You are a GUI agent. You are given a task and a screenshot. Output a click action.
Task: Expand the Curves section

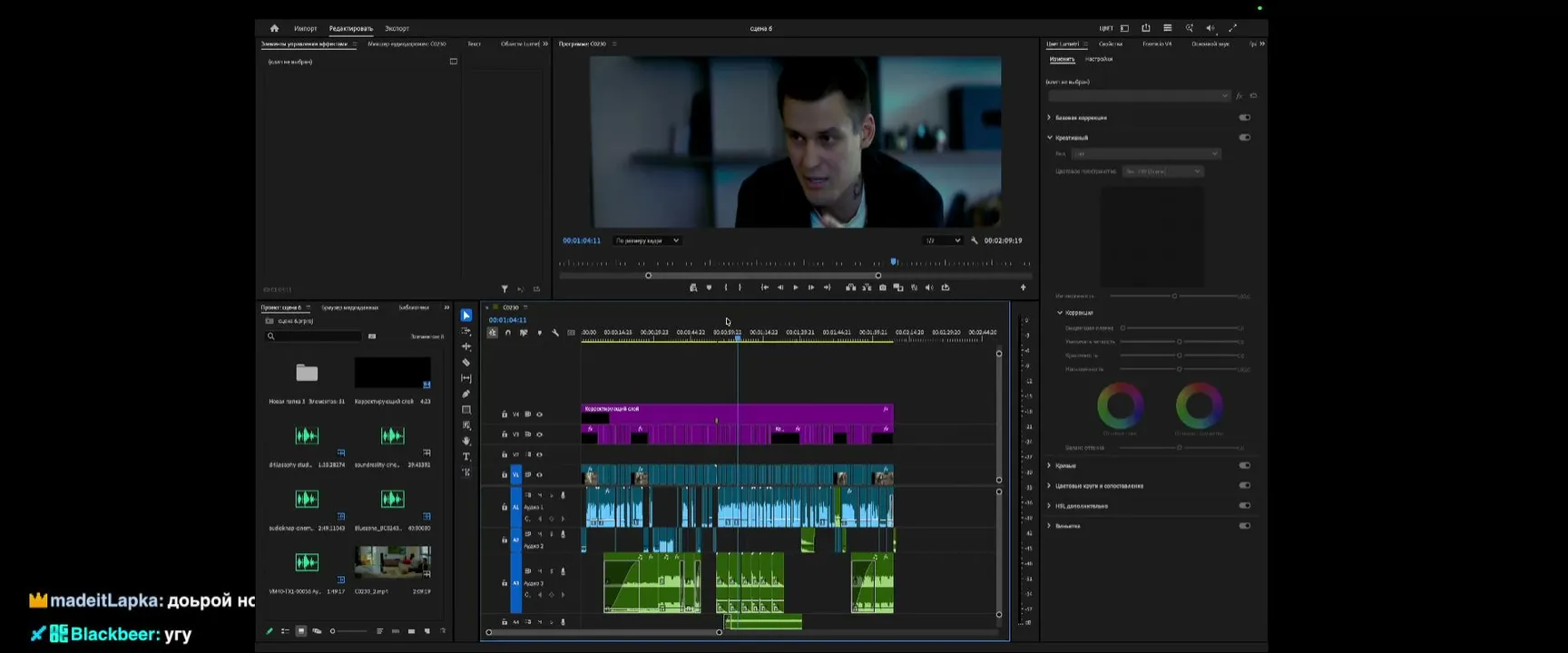pyautogui.click(x=1050, y=465)
